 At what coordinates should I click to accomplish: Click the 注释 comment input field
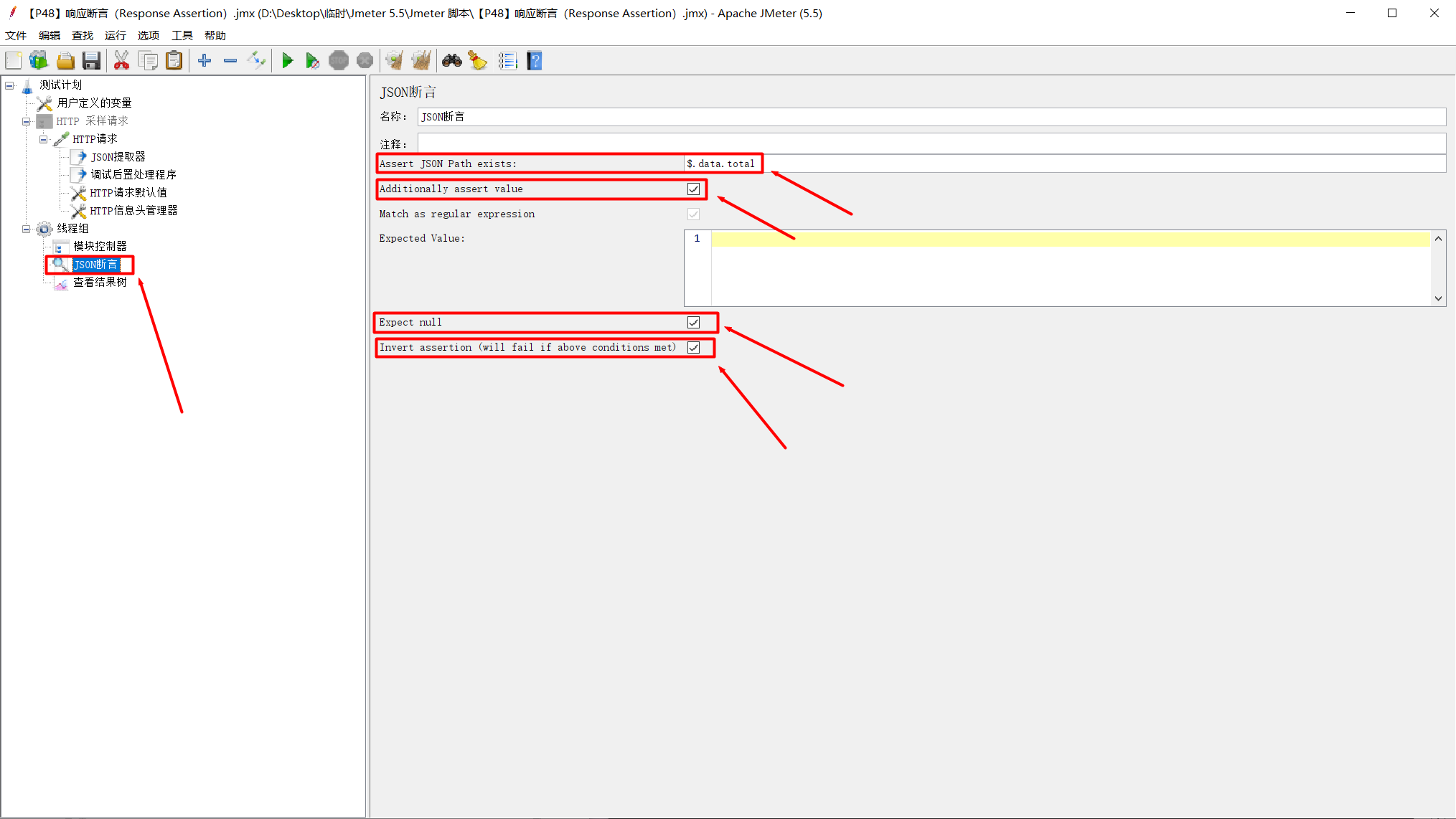pyautogui.click(x=931, y=142)
